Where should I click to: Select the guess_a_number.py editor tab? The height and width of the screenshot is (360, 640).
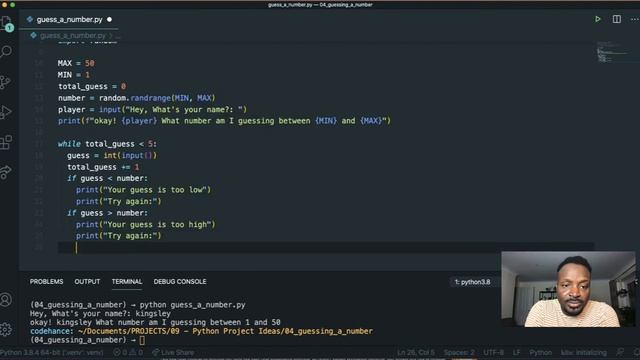[69, 20]
